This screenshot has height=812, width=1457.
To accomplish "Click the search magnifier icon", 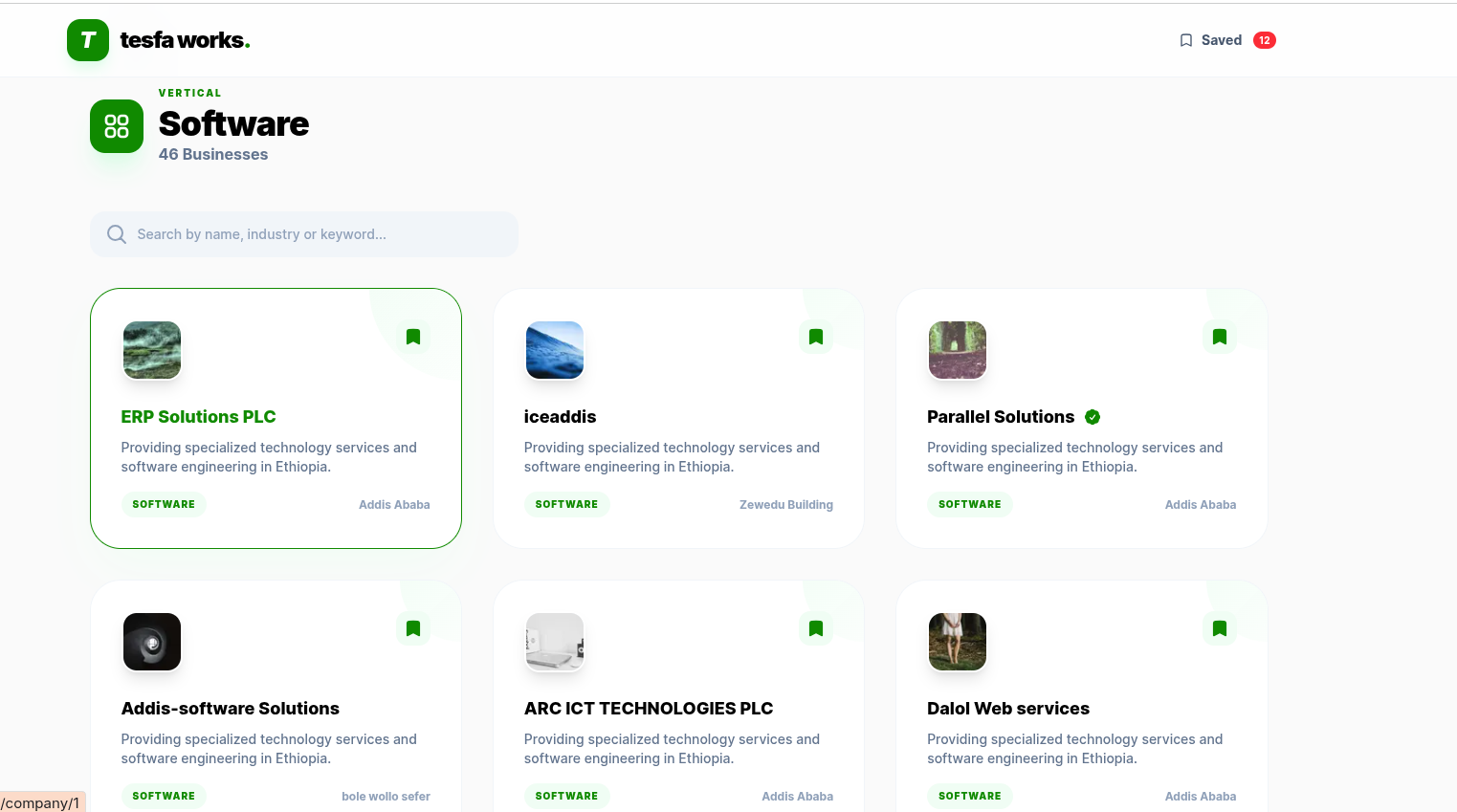I will tap(117, 234).
